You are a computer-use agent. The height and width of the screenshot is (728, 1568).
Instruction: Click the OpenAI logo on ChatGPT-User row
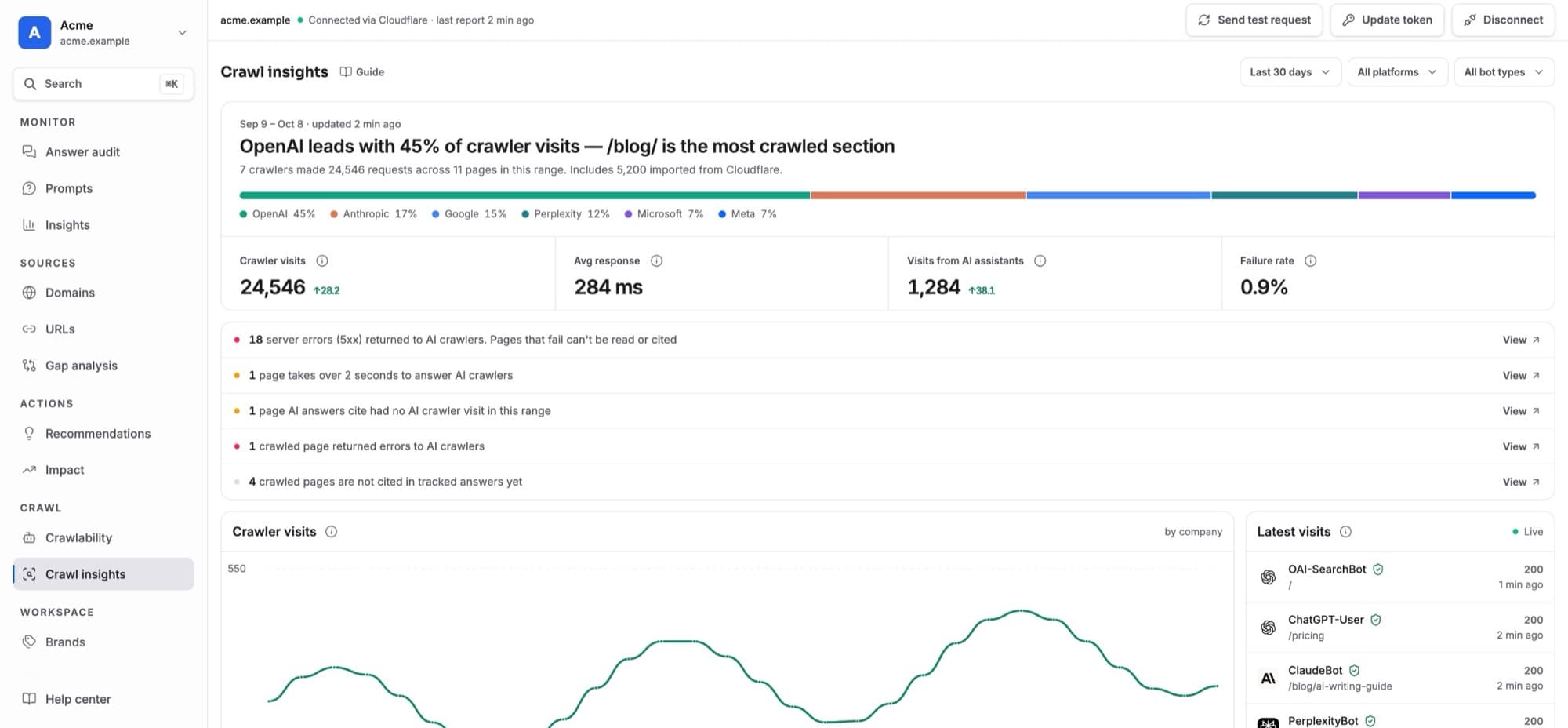pos(1268,628)
